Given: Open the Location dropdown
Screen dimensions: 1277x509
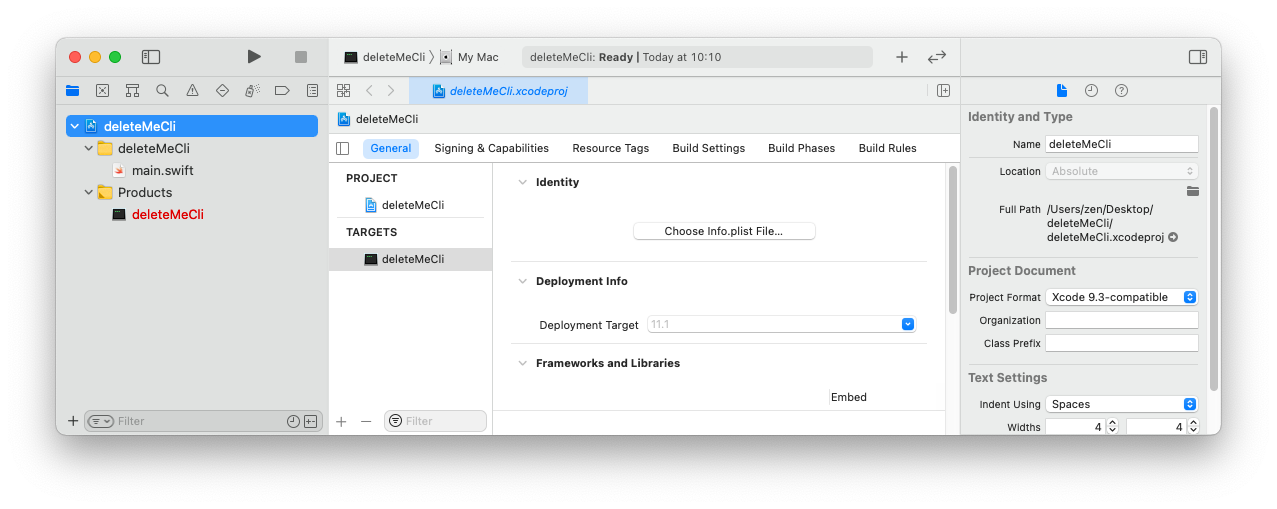Looking at the screenshot, I should pos(1121,171).
